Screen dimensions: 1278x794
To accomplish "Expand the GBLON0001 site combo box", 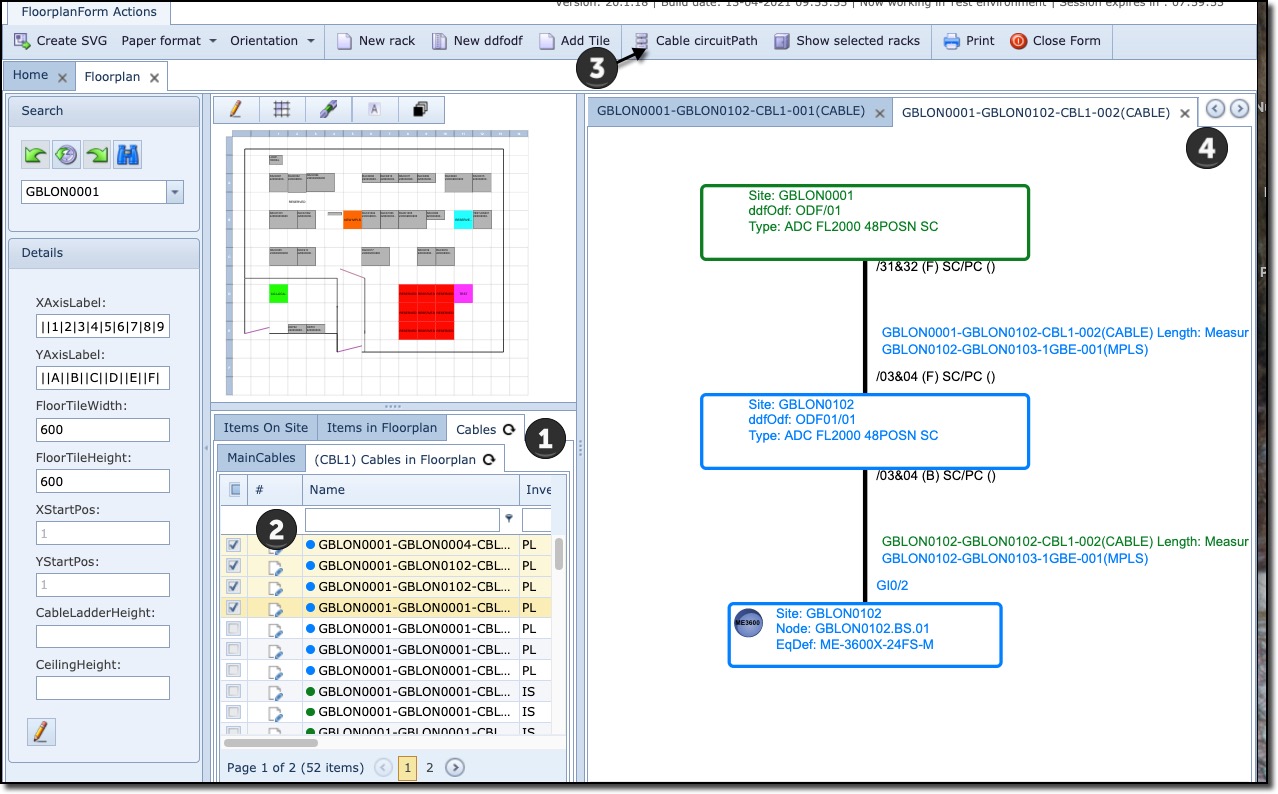I will (x=176, y=192).
